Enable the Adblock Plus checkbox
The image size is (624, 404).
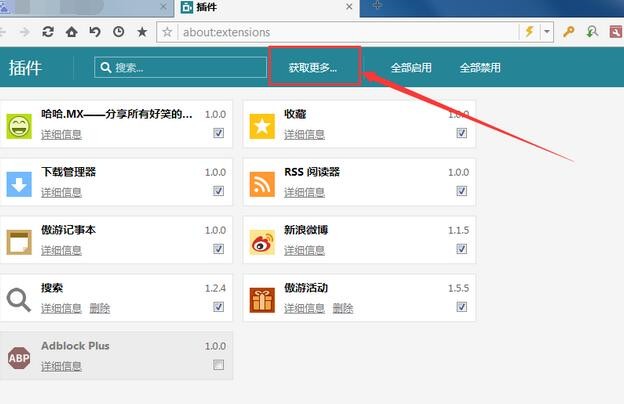click(218, 365)
